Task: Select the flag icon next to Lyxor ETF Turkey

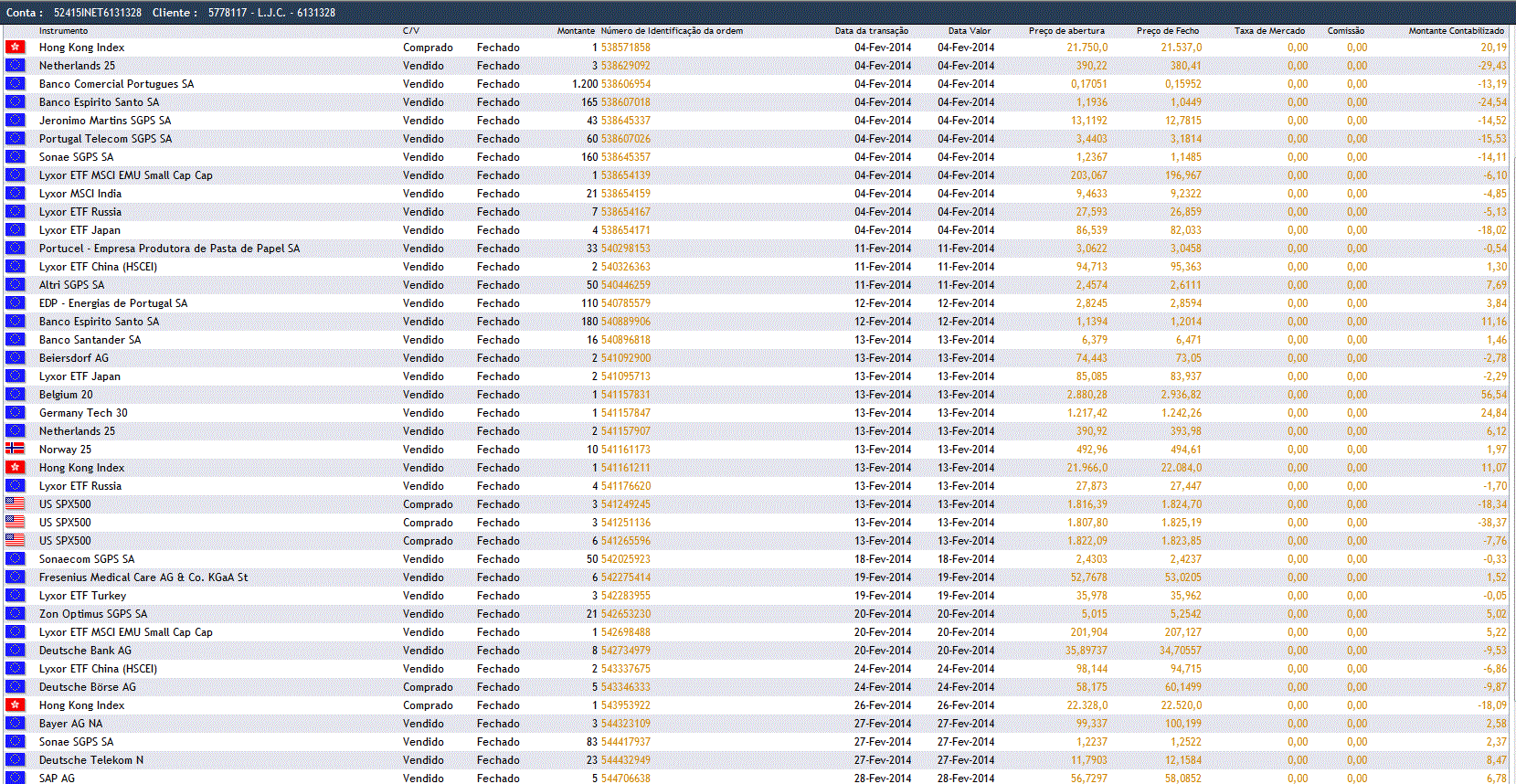Action: [x=15, y=595]
